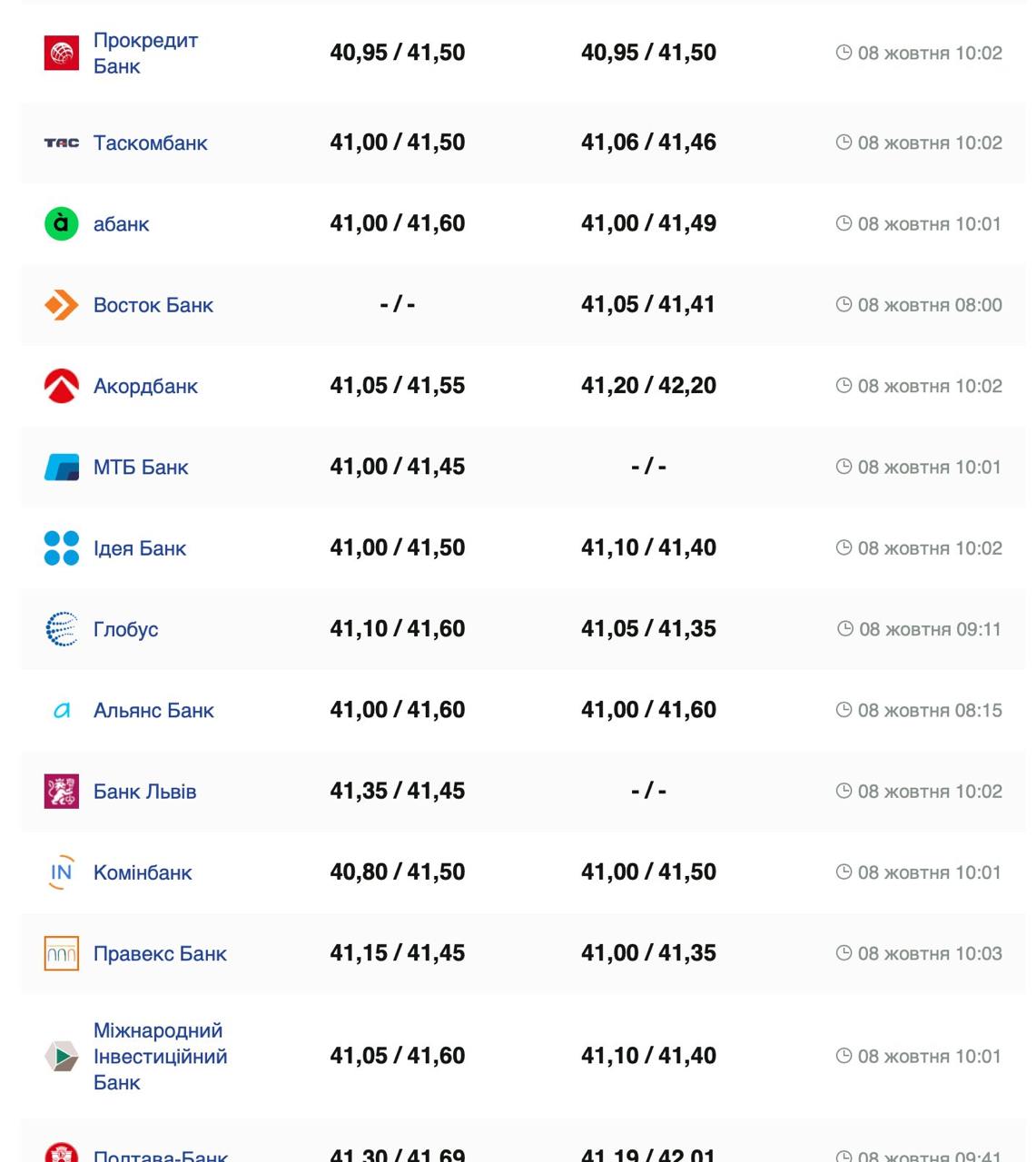Click the red Акордбанк logo icon
This screenshot has width=1036, height=1162.
[x=62, y=386]
